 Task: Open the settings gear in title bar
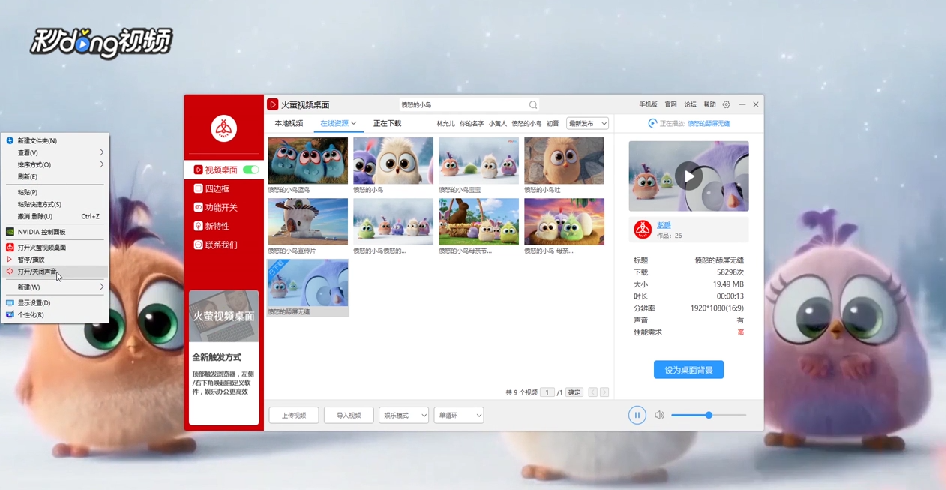point(726,104)
